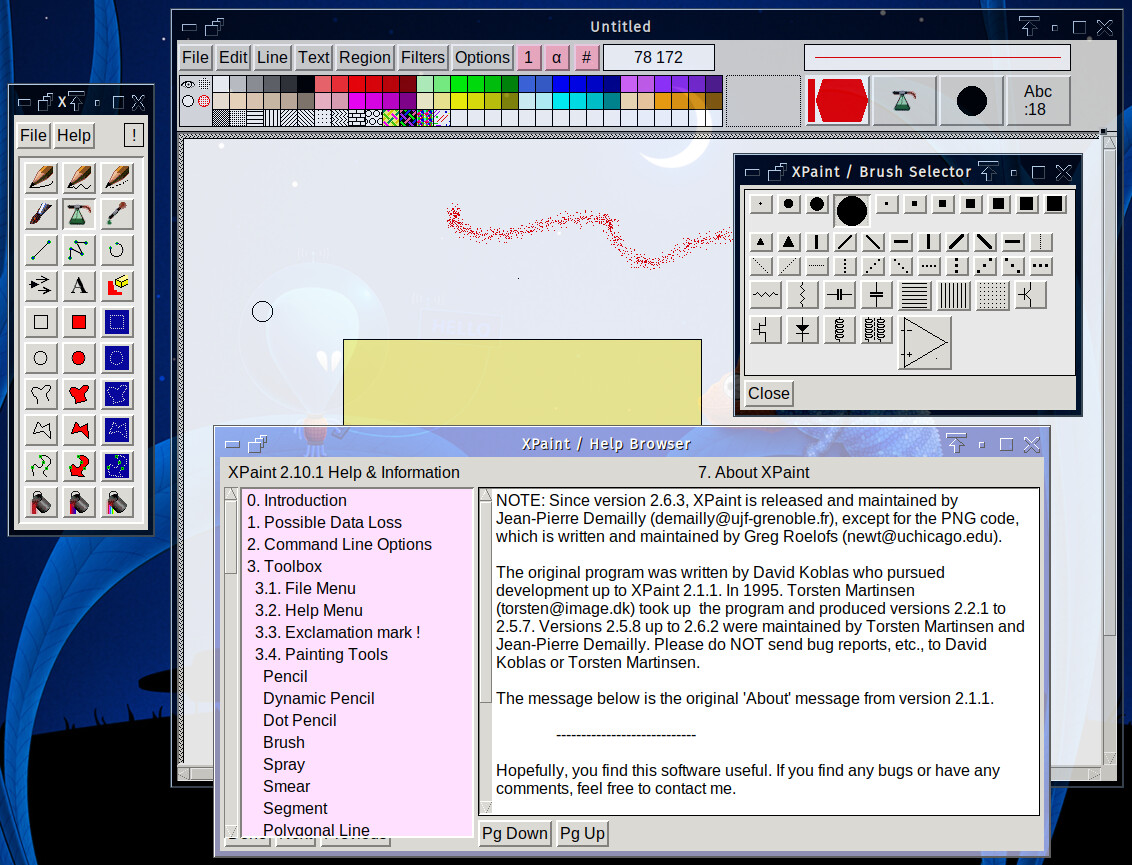Open the toolbox File menu

(33, 136)
